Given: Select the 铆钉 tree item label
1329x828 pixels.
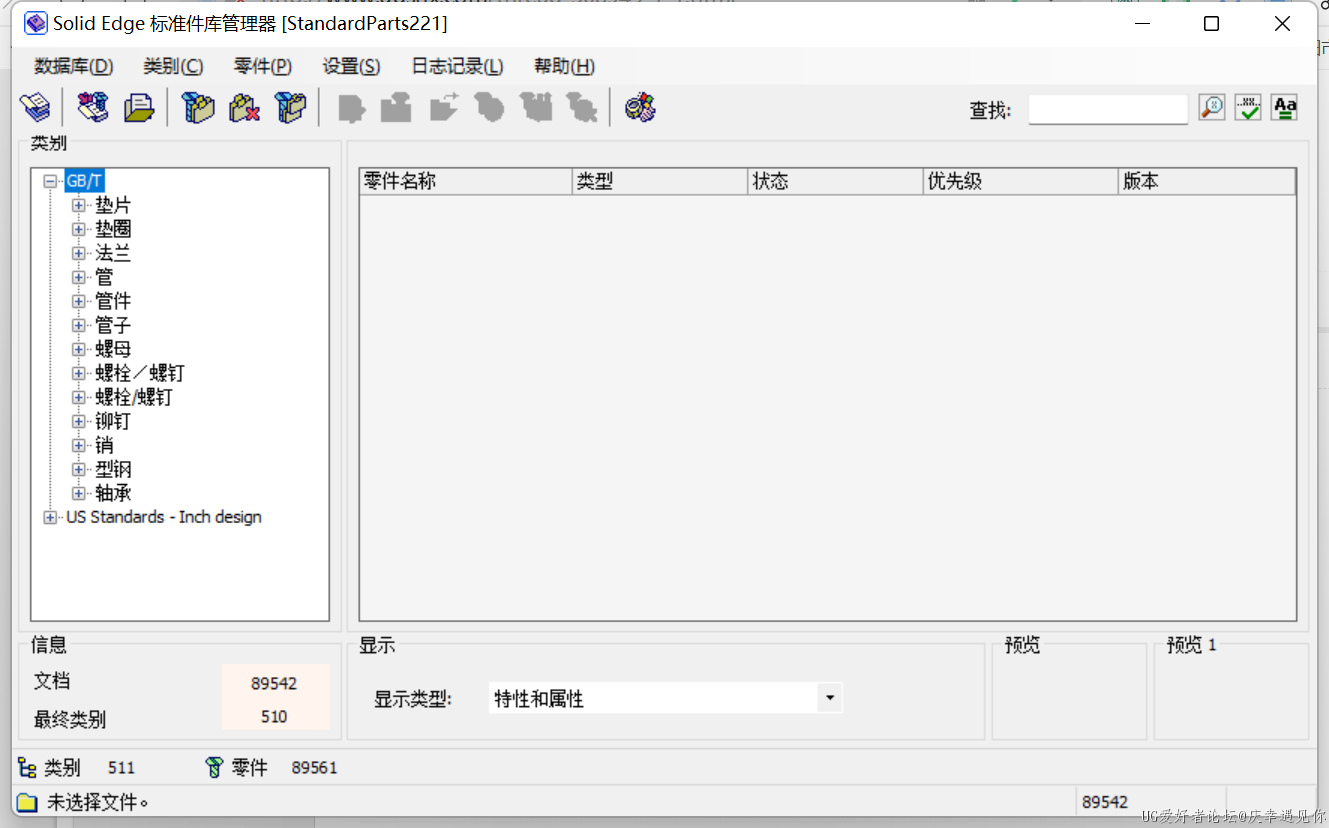Looking at the screenshot, I should [113, 422].
